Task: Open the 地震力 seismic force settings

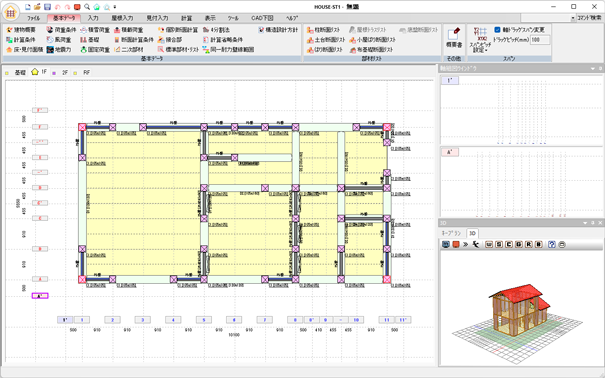Action: [59, 50]
